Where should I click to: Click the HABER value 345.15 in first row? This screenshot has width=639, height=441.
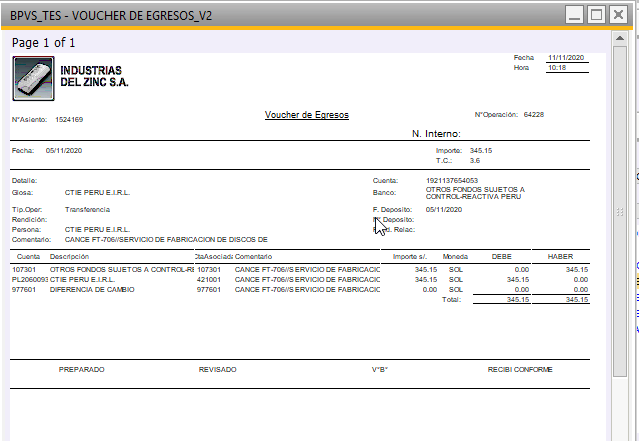577,270
